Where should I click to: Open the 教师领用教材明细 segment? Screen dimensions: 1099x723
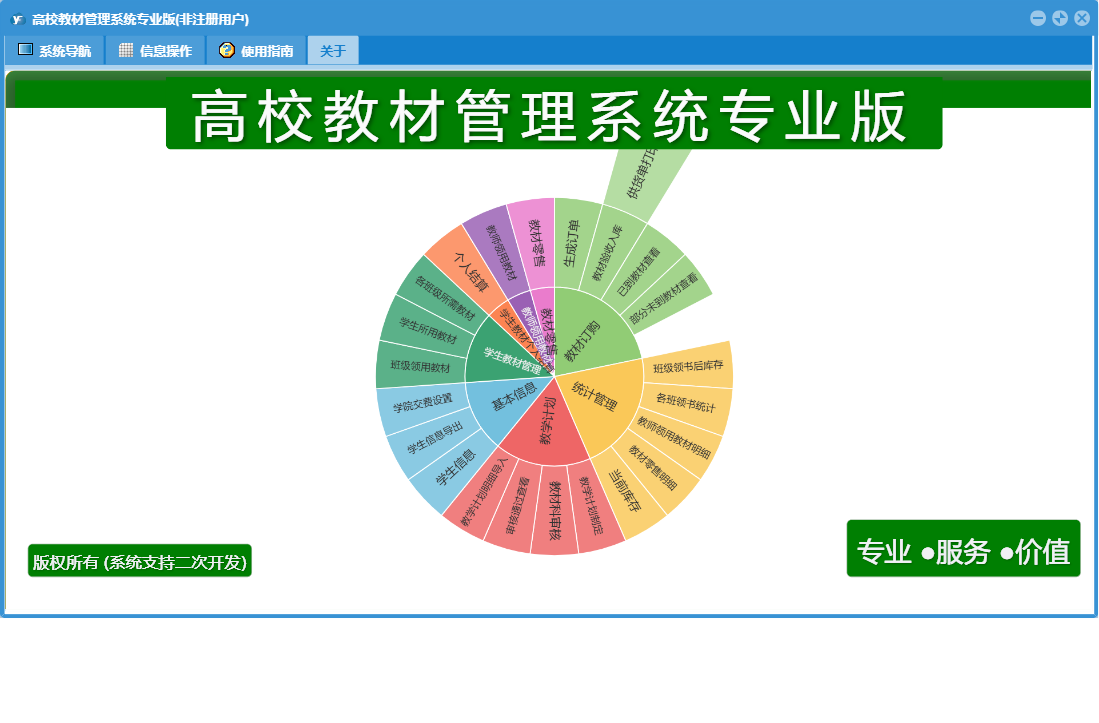(x=673, y=436)
